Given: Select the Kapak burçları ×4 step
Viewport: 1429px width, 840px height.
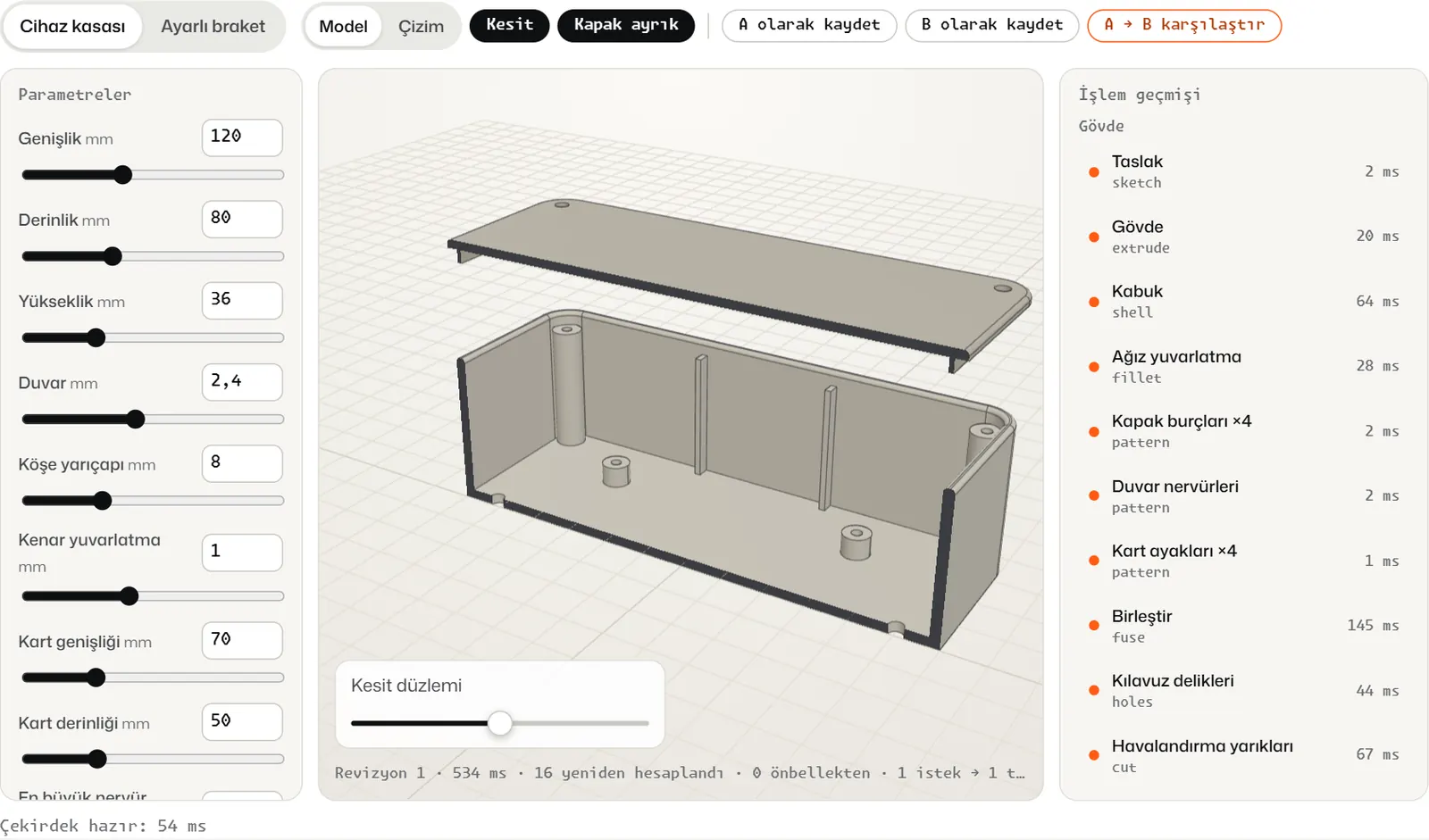Looking at the screenshot, I should click(x=1243, y=431).
